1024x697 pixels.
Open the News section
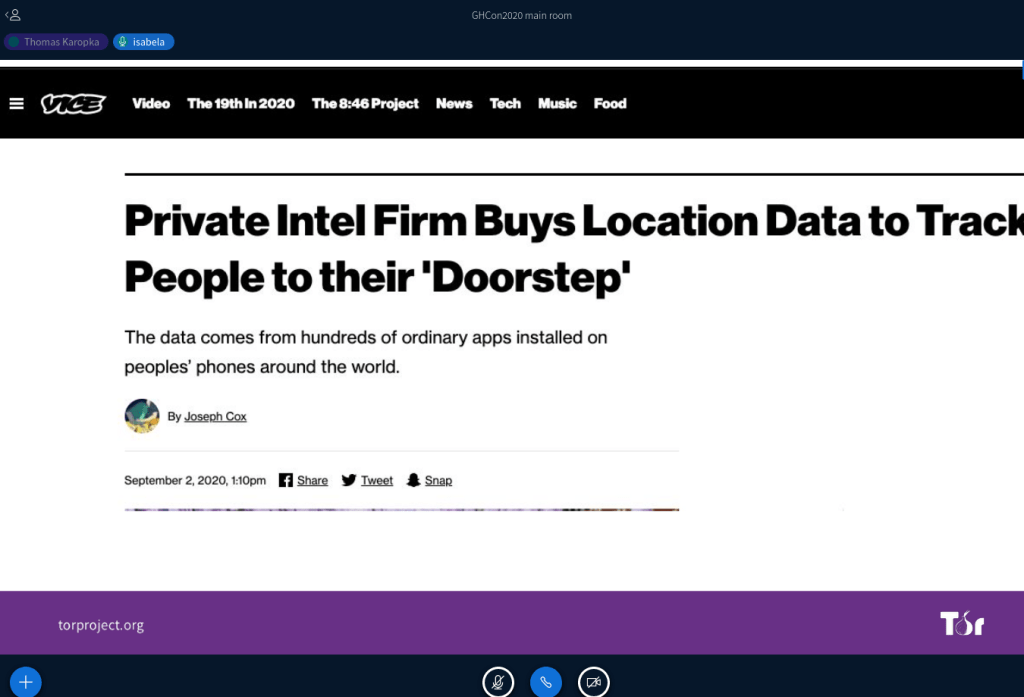[454, 104]
